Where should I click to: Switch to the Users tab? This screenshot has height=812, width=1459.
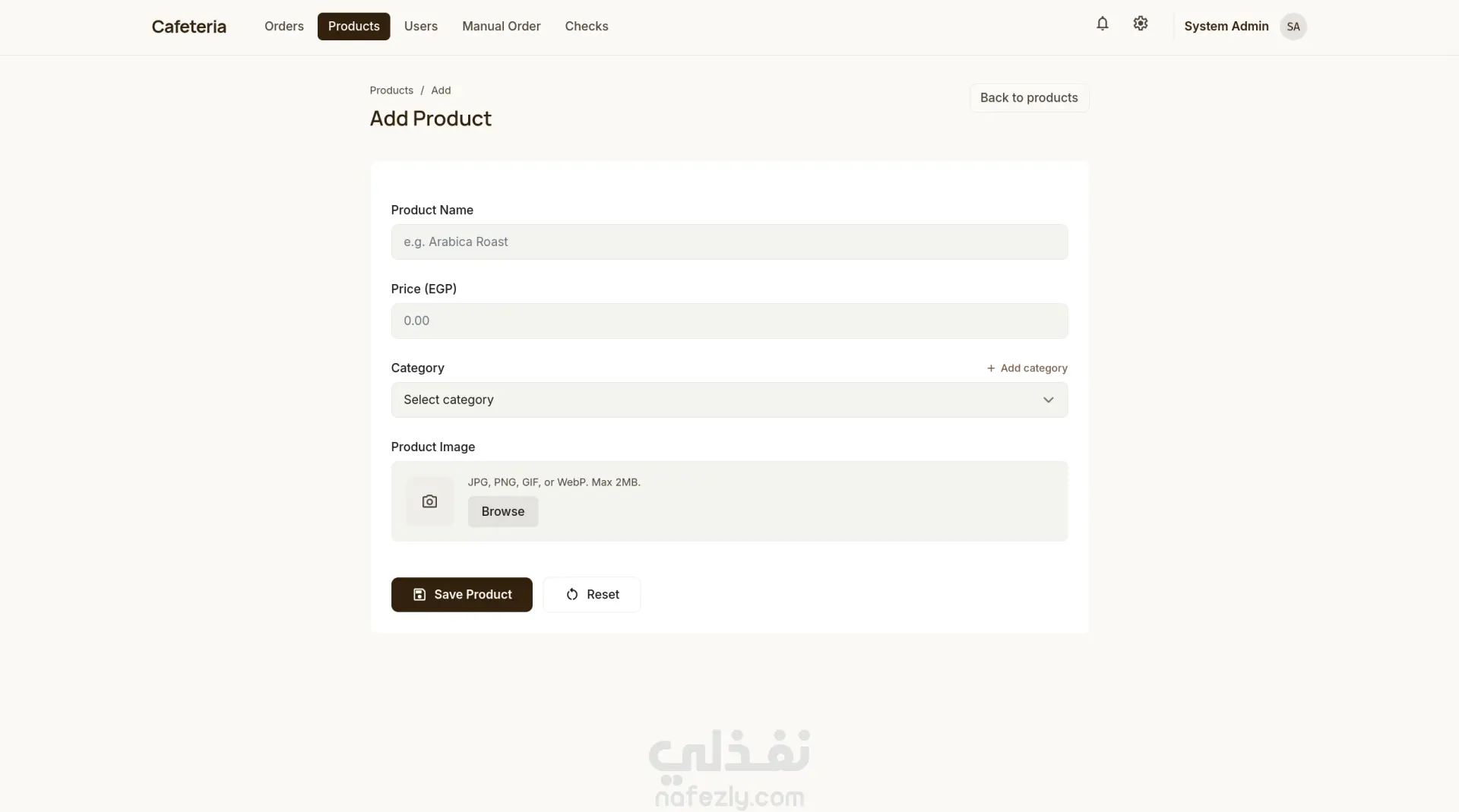pyautogui.click(x=420, y=27)
